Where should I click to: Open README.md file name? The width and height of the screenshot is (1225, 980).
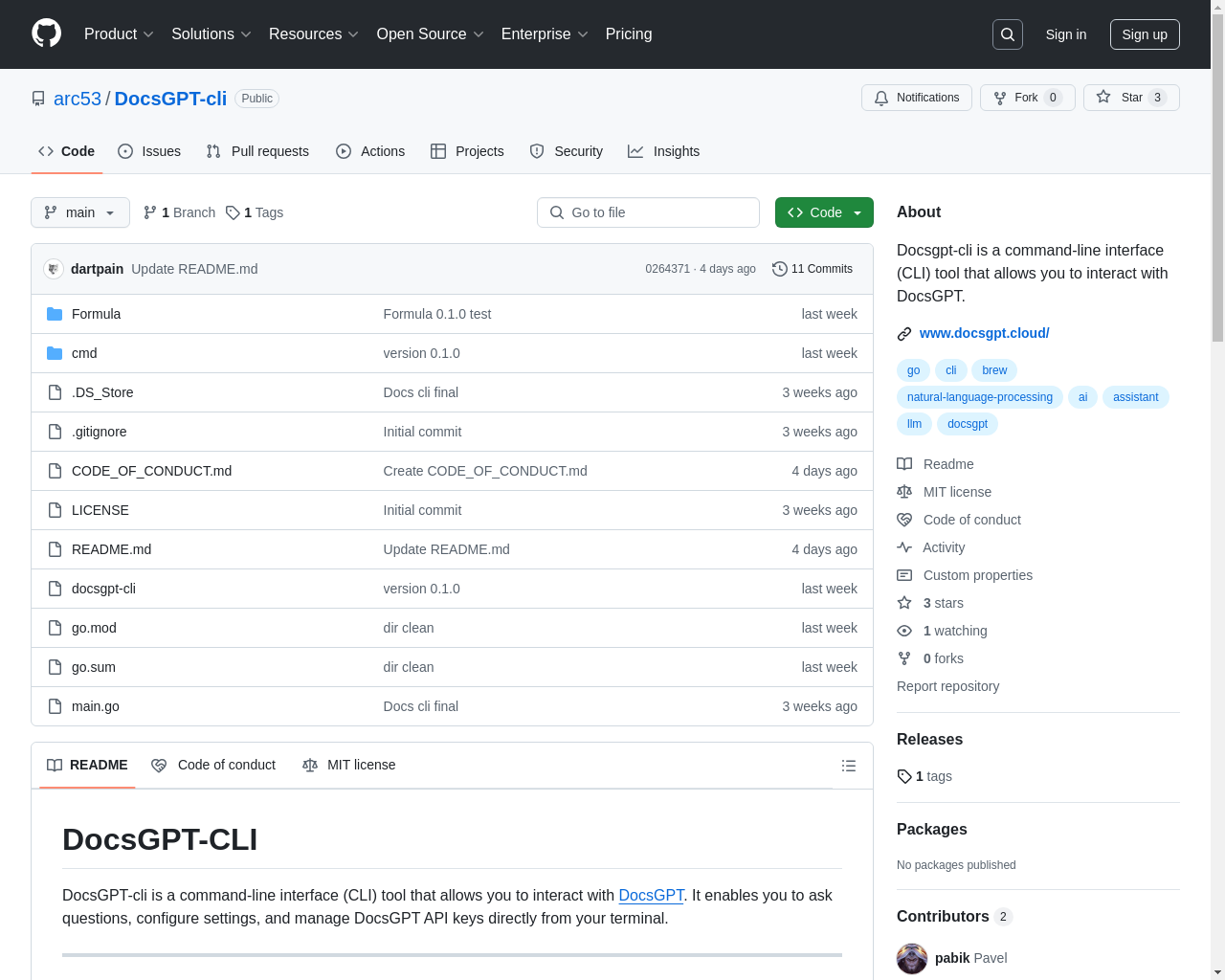(111, 549)
